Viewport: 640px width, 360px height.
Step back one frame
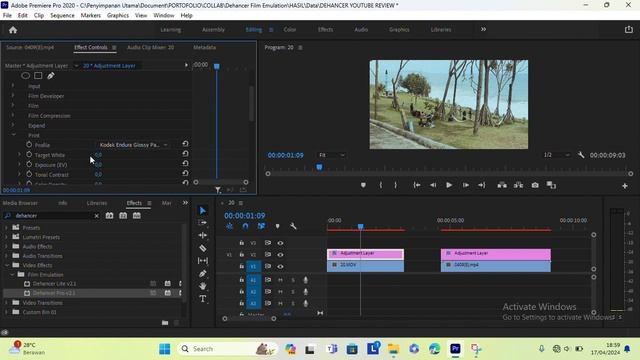coord(433,185)
